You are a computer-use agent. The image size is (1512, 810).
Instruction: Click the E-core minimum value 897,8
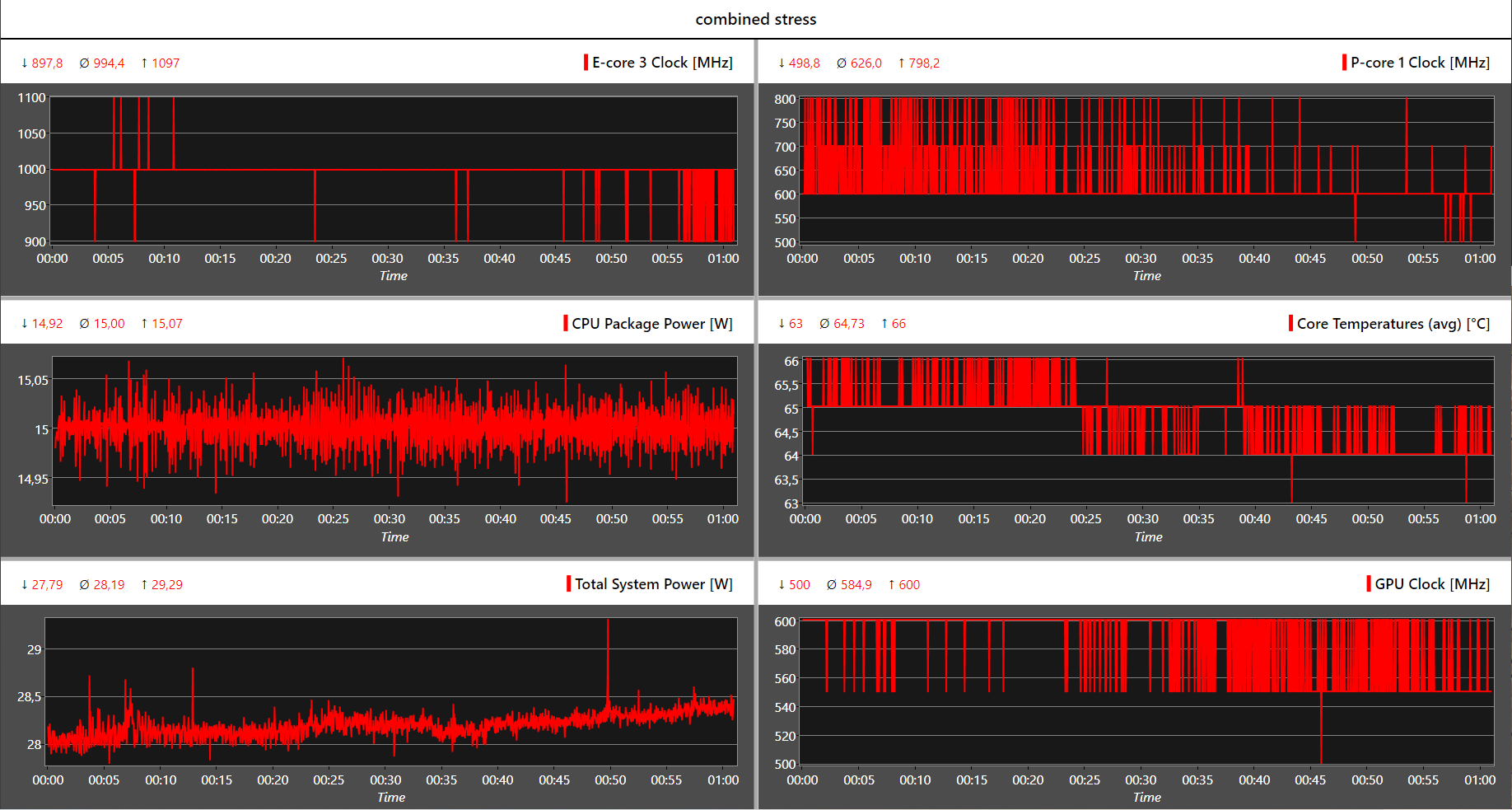(47, 63)
